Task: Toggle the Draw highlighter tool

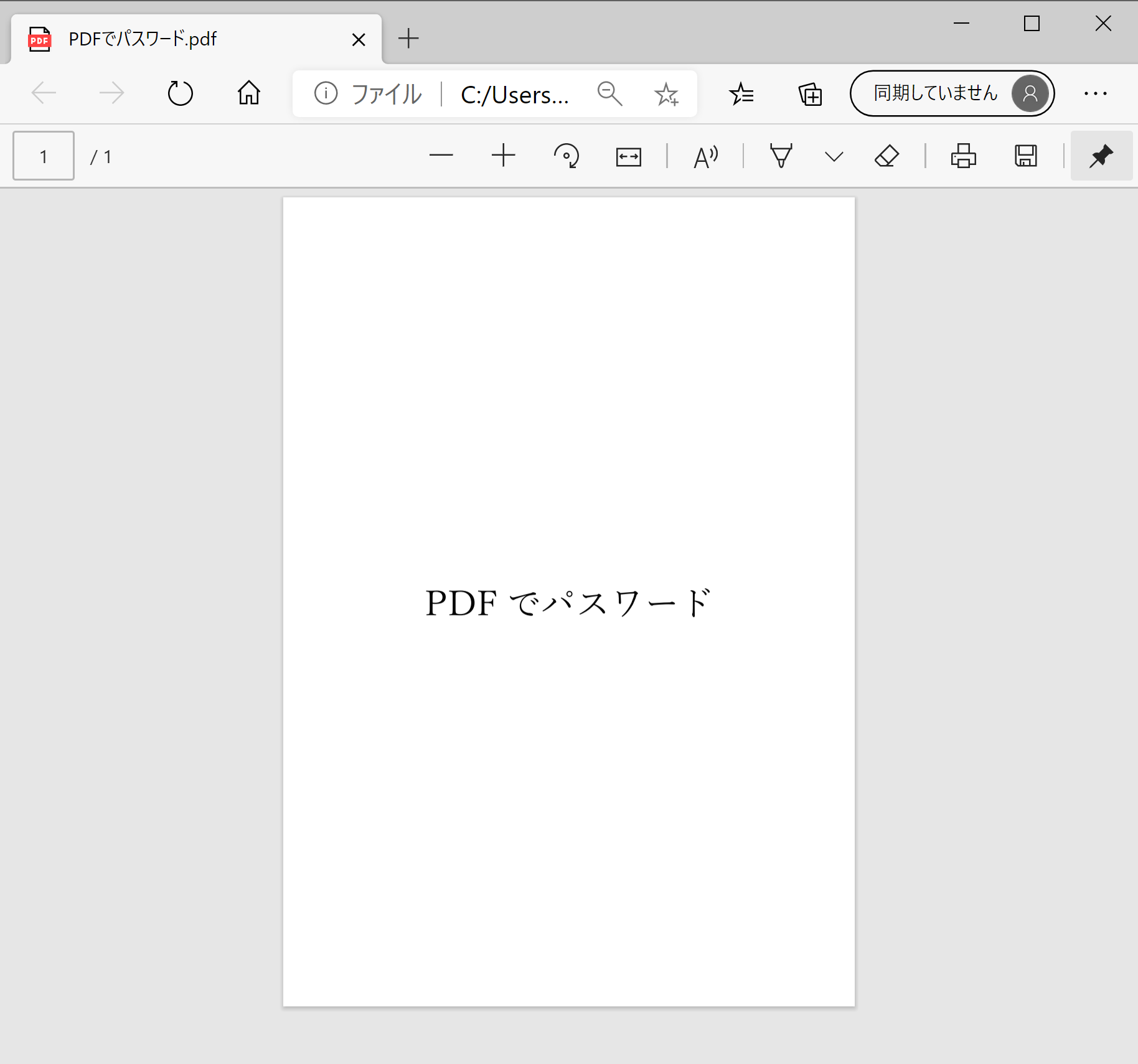Action: (781, 156)
